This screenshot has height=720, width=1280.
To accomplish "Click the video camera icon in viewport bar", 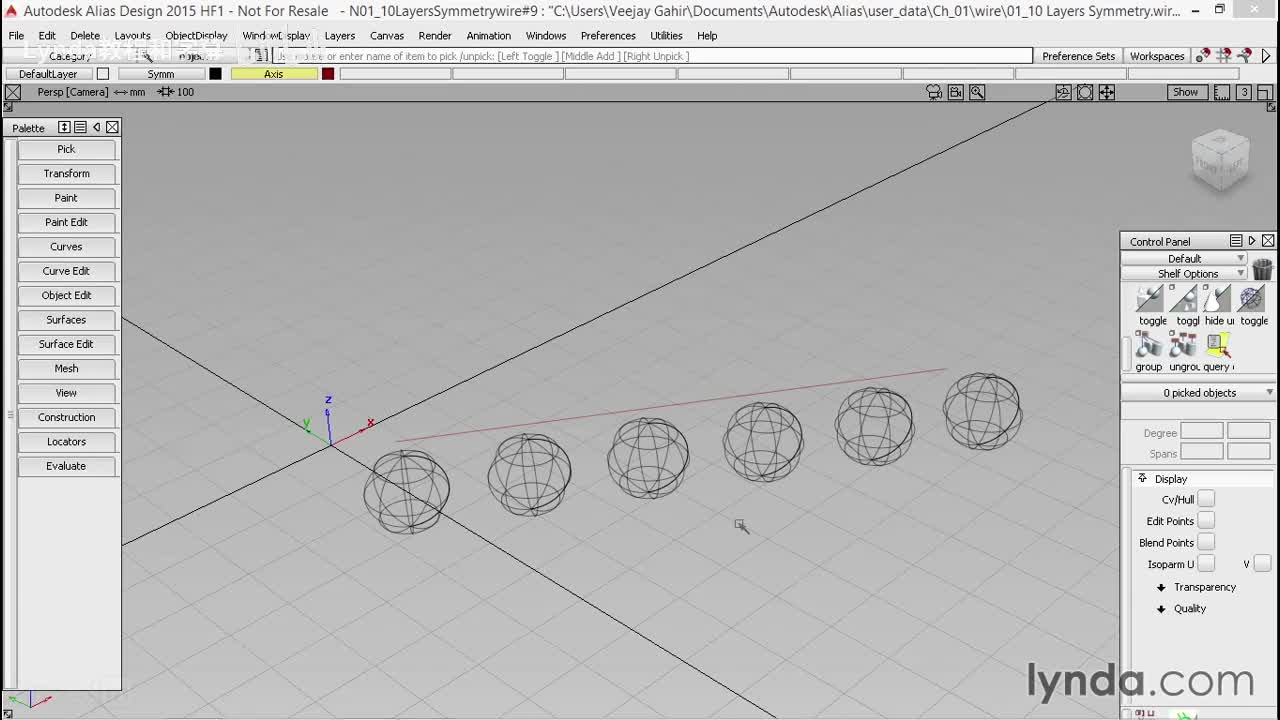I will point(956,92).
